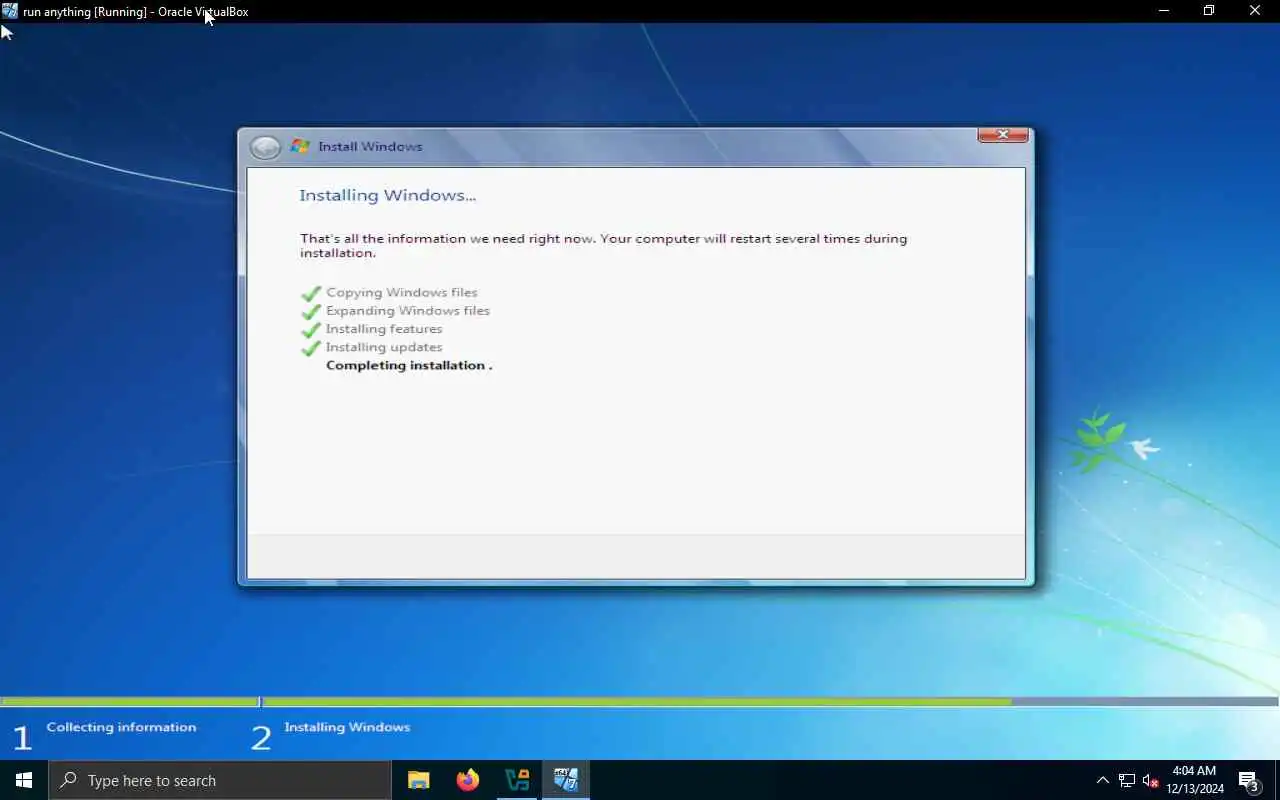Click the "Copying Windows files" step
Image resolution: width=1280 pixels, height=800 pixels.
coord(402,292)
